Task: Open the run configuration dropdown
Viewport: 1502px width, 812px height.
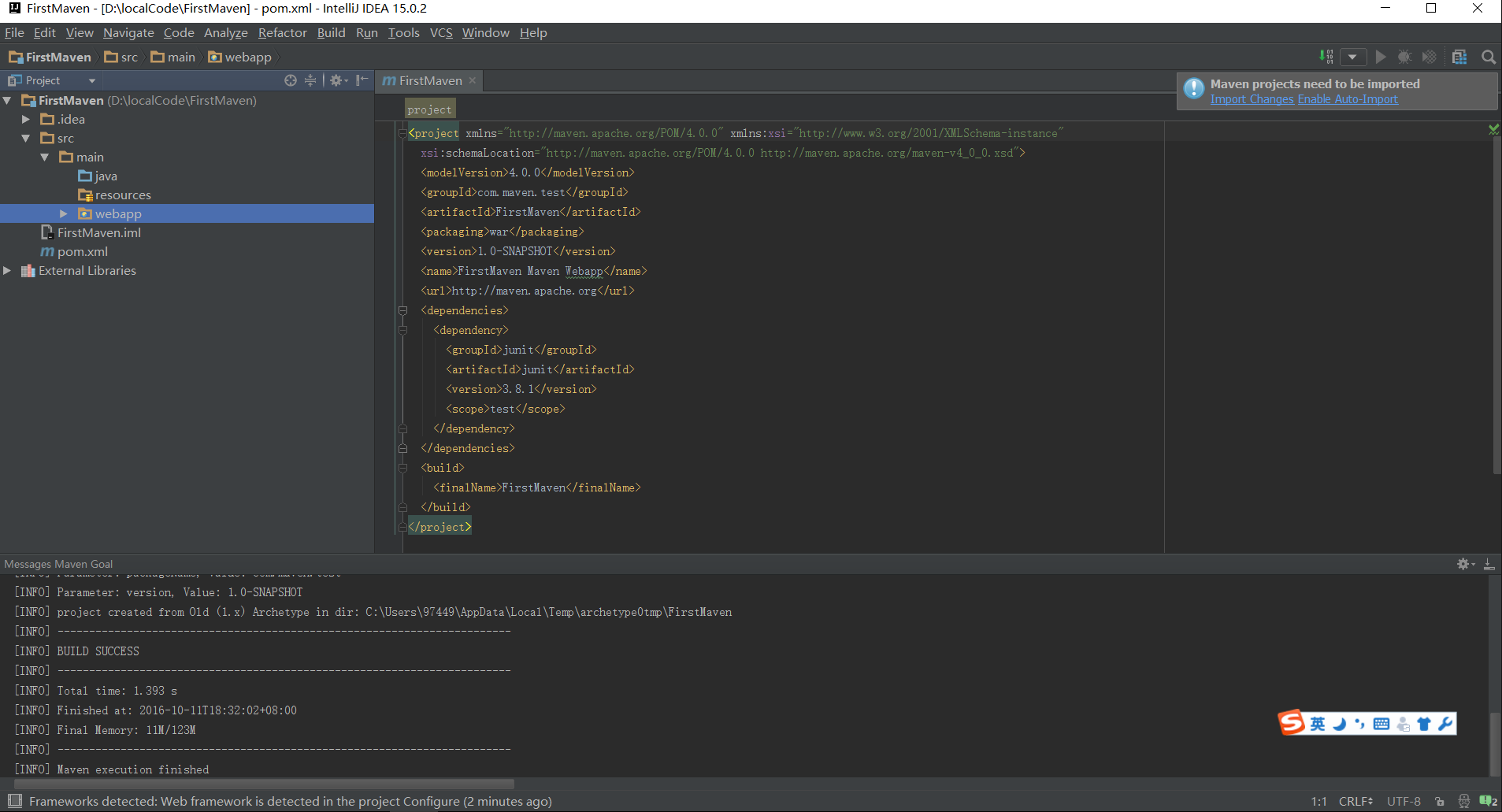Action: pyautogui.click(x=1352, y=57)
